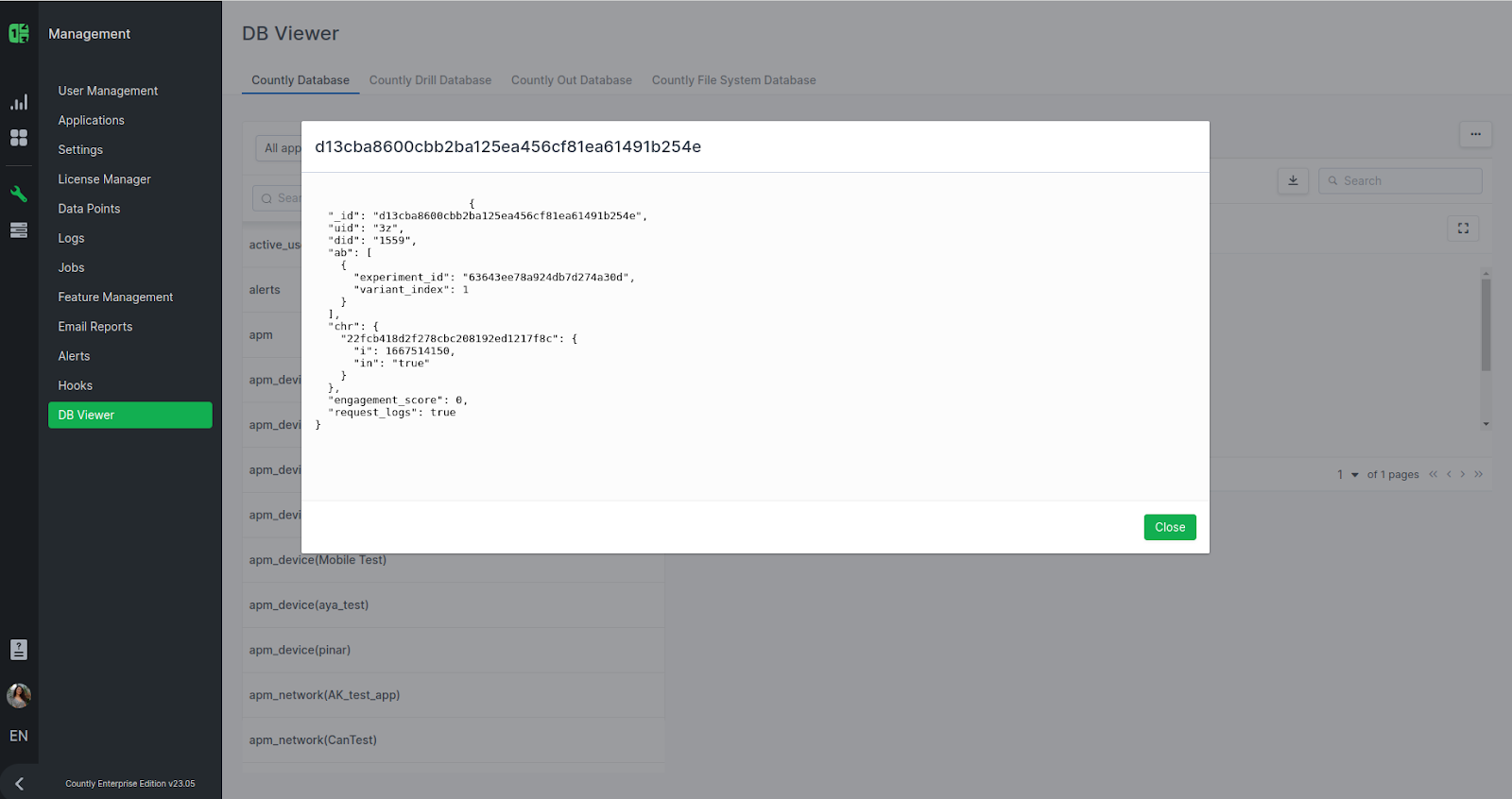This screenshot has width=1512, height=799.
Task: Open Feature Management
Action: point(115,297)
